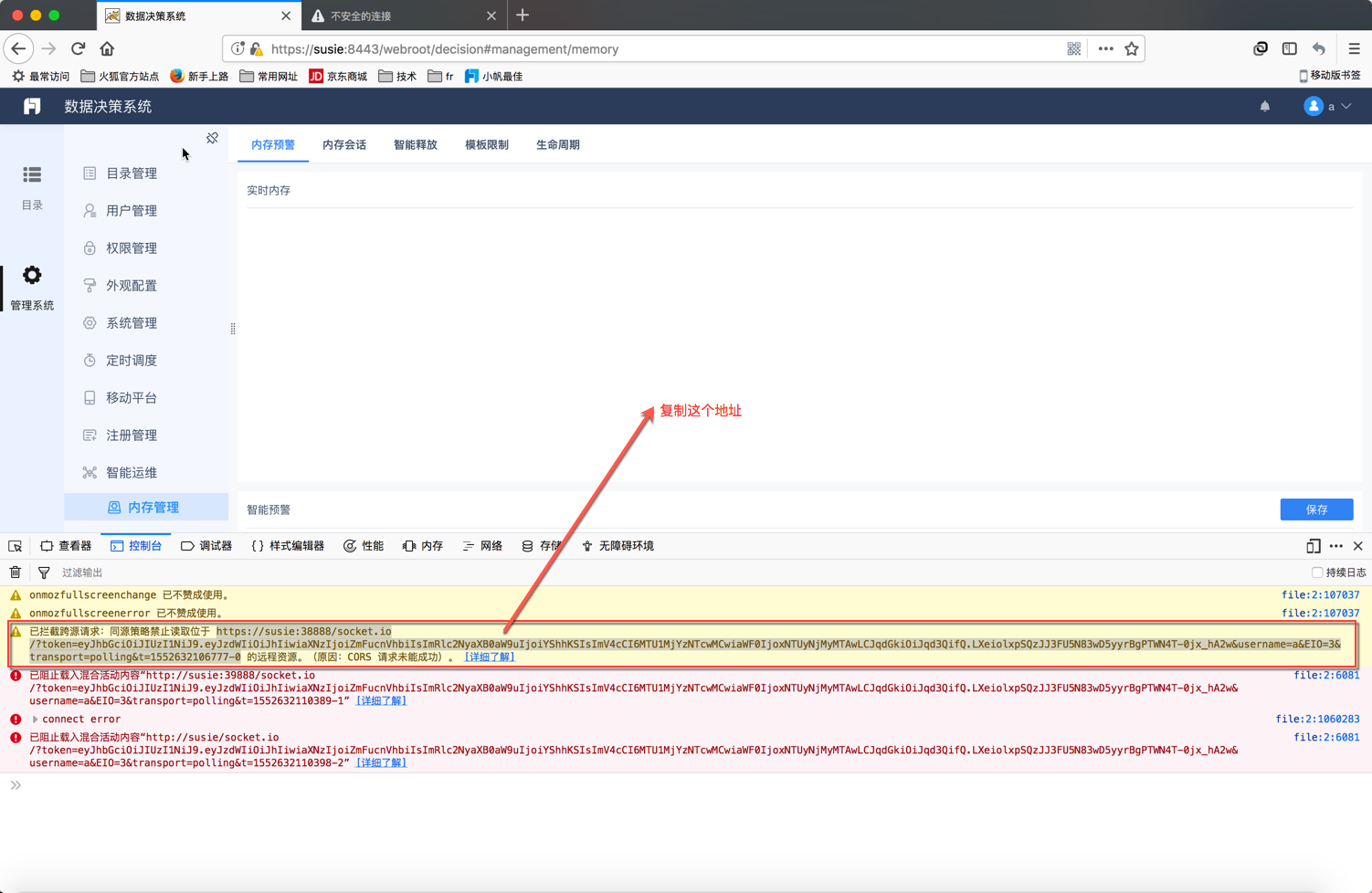Unpin the side menu with pin icon
The image size is (1372, 893).
coord(212,138)
